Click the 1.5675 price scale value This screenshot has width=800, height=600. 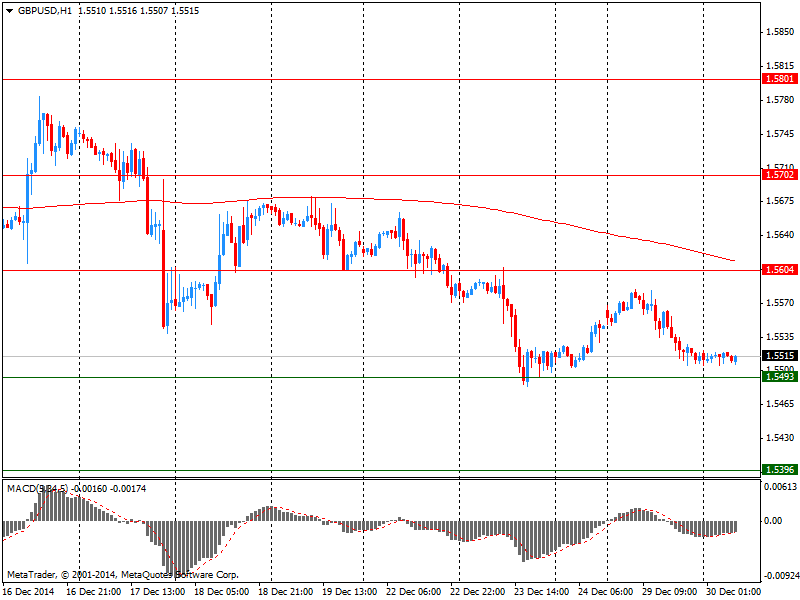pos(780,201)
